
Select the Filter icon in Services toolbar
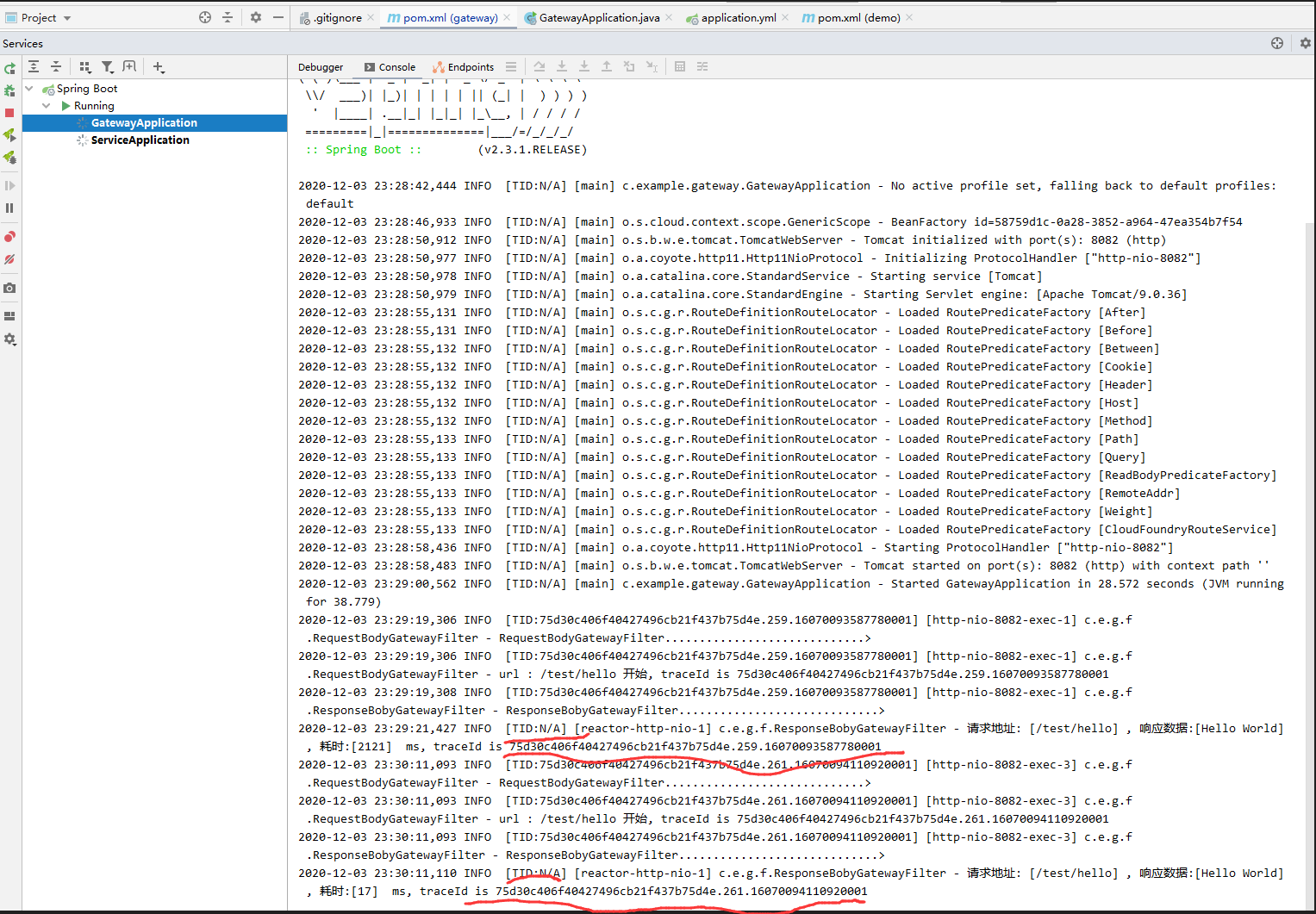tap(107, 66)
